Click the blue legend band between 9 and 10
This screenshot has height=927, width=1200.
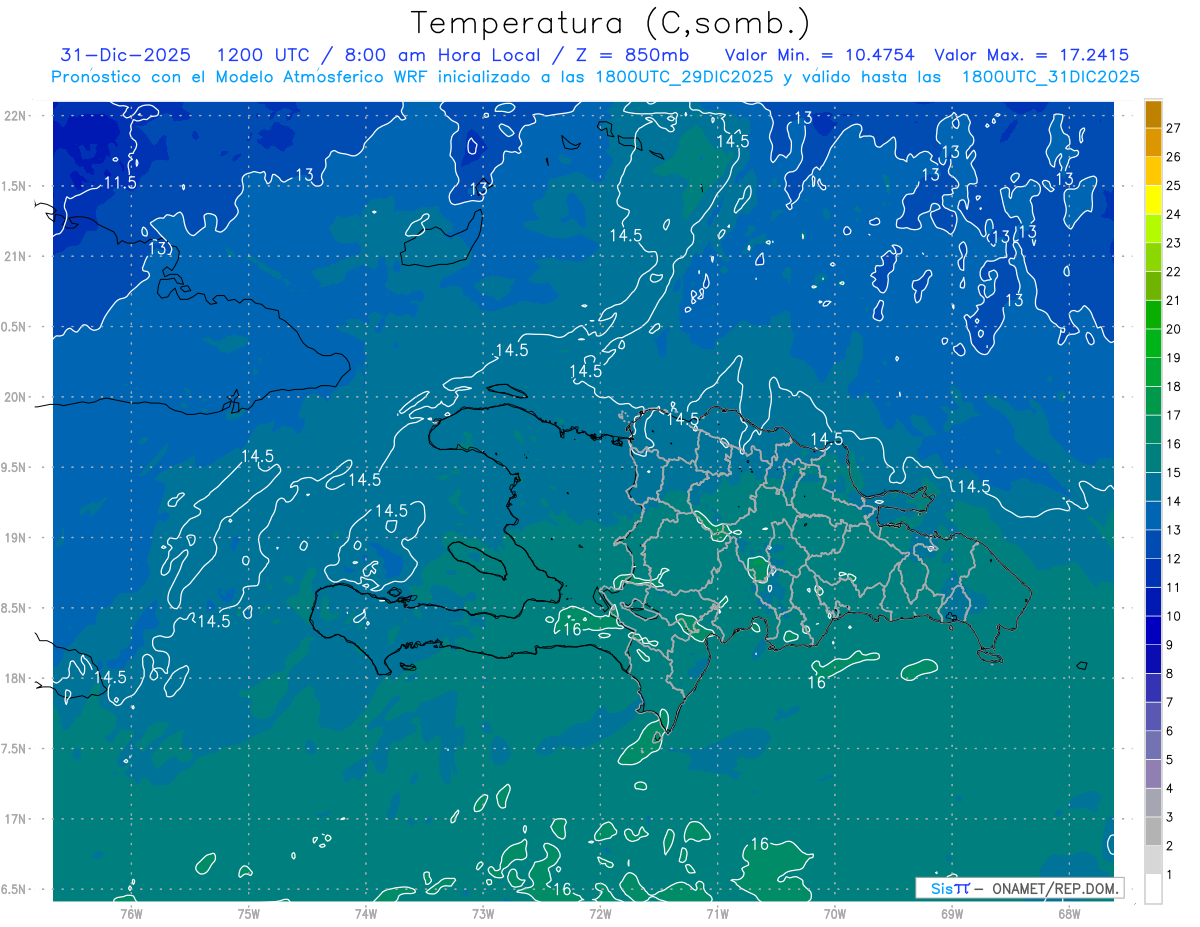(1153, 631)
